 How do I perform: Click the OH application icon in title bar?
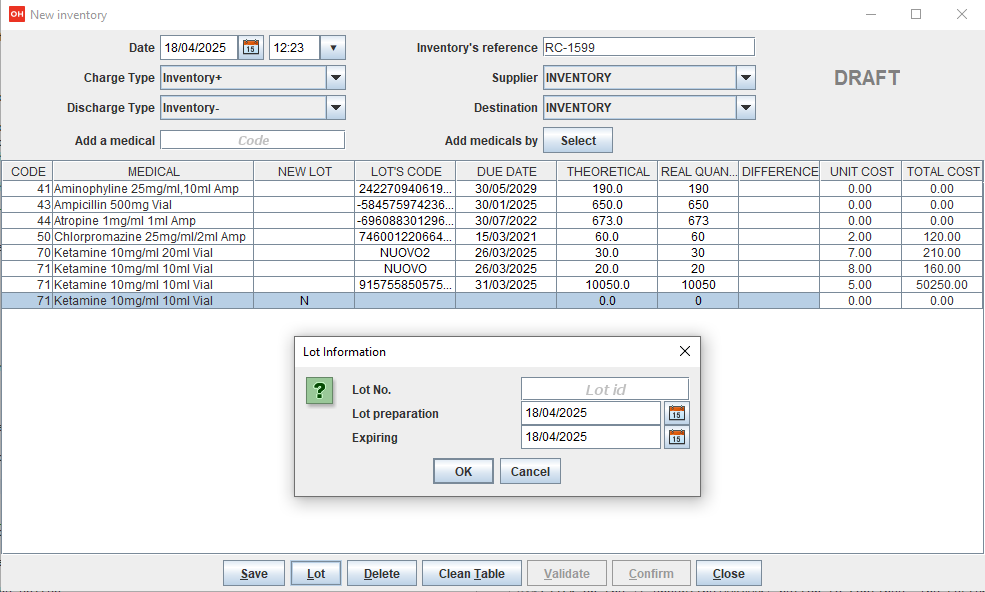(x=16, y=15)
